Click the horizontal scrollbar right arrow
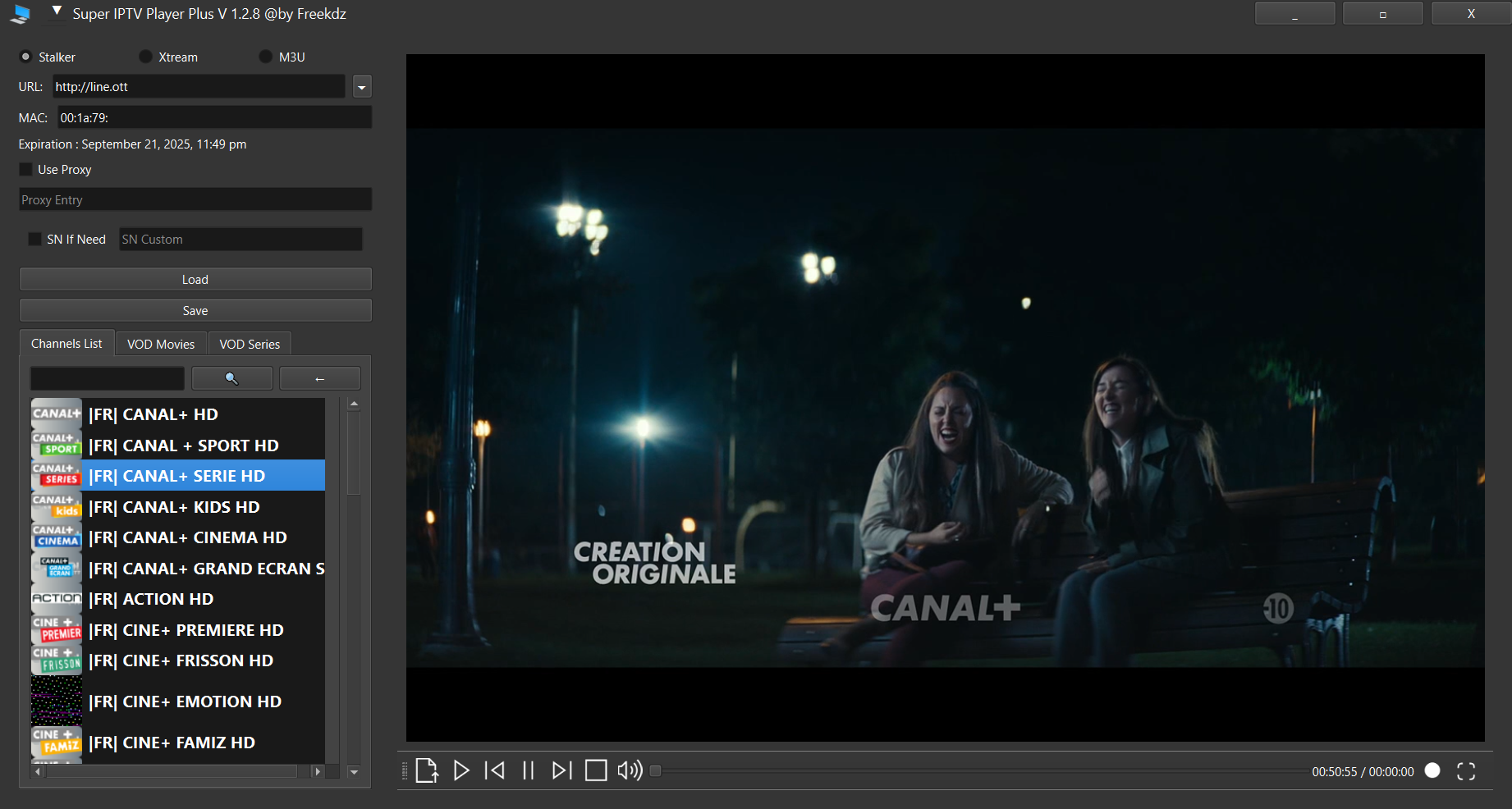 click(318, 771)
